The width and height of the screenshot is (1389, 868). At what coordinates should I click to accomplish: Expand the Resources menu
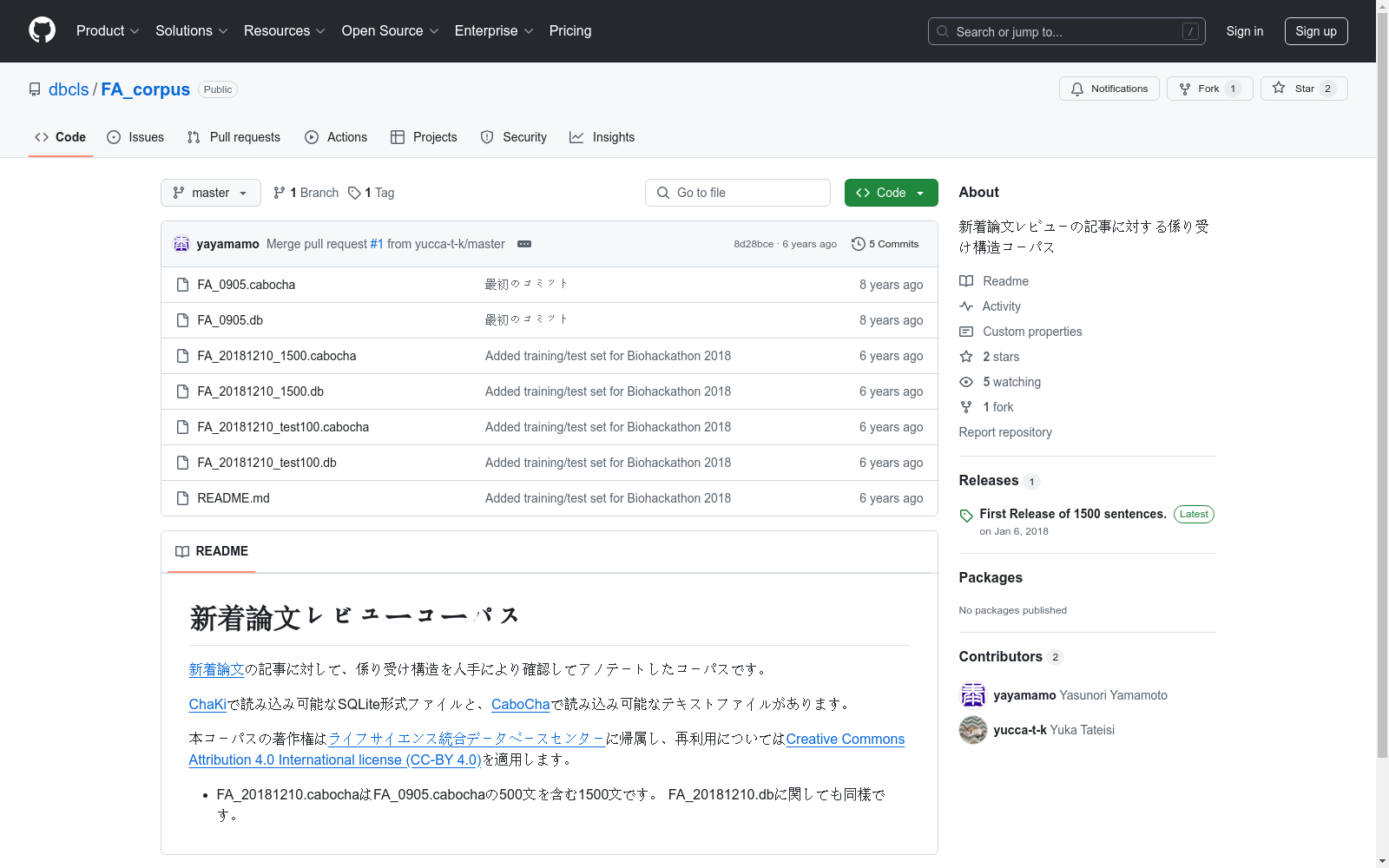285,30
